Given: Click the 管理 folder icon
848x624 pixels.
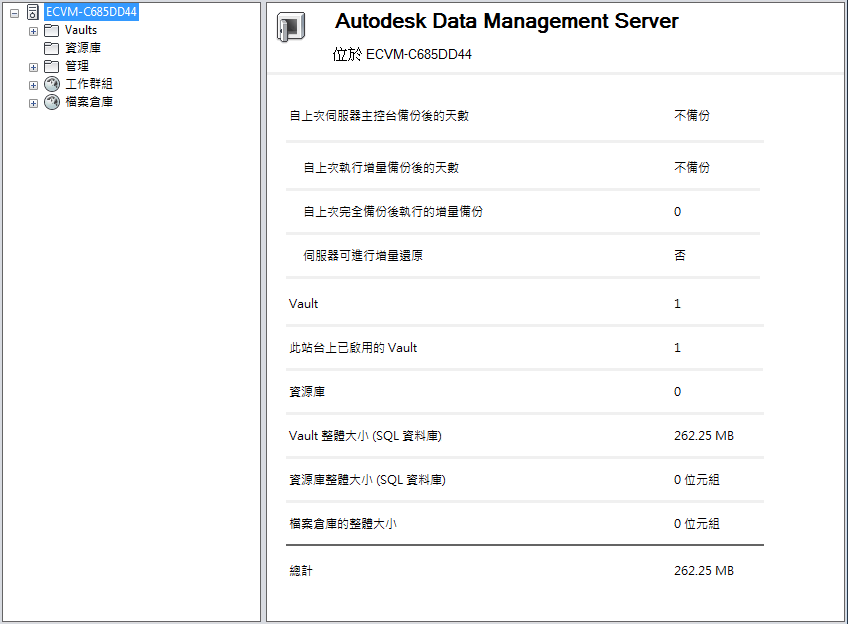Looking at the screenshot, I should click(52, 66).
